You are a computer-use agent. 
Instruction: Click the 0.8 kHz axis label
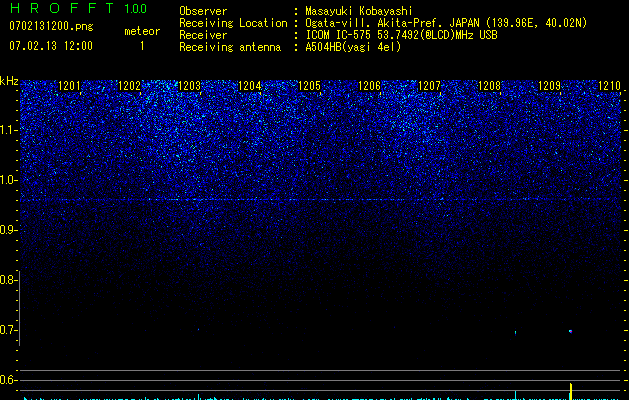tap(8, 280)
